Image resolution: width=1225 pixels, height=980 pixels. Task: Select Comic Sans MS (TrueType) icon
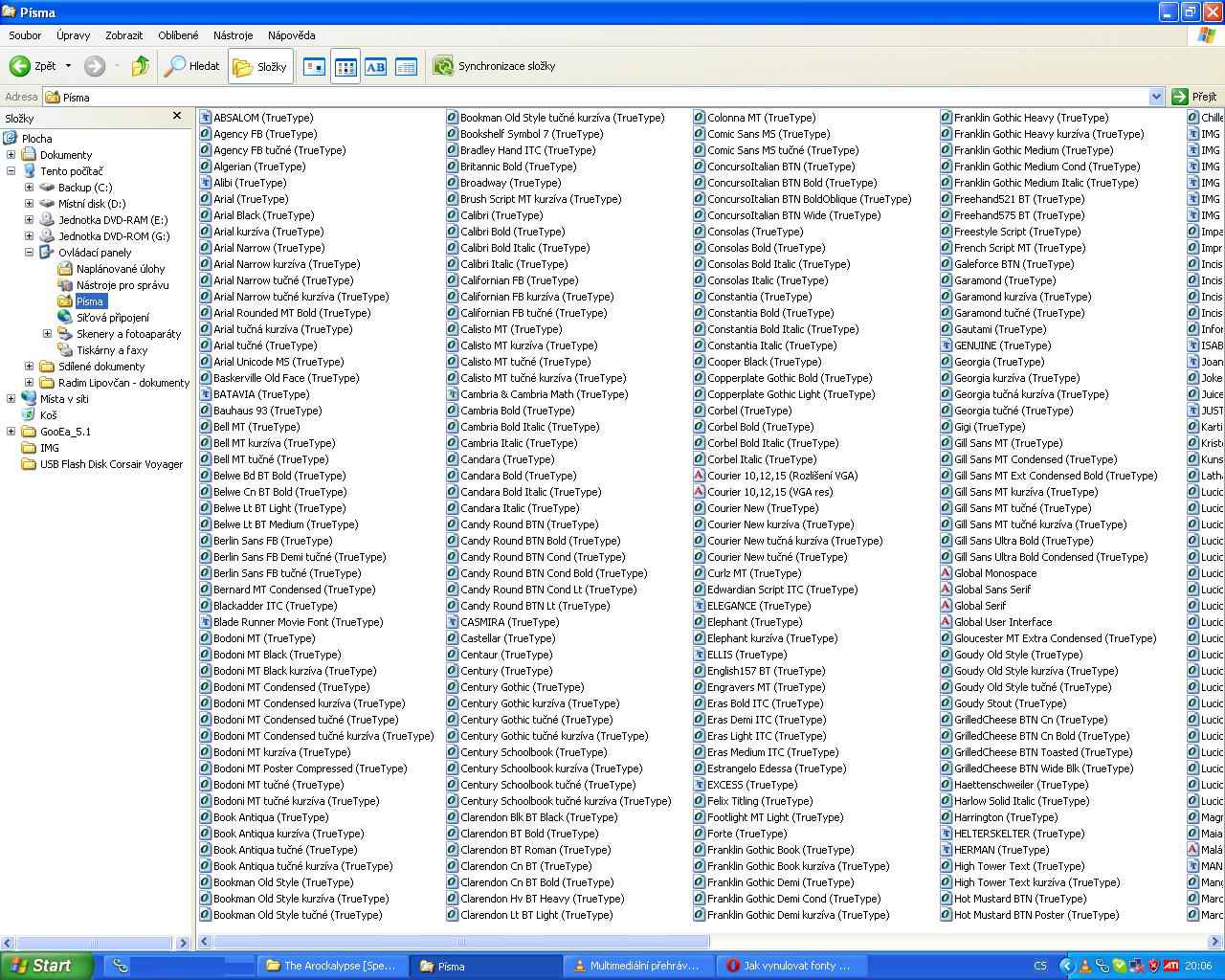click(x=700, y=134)
